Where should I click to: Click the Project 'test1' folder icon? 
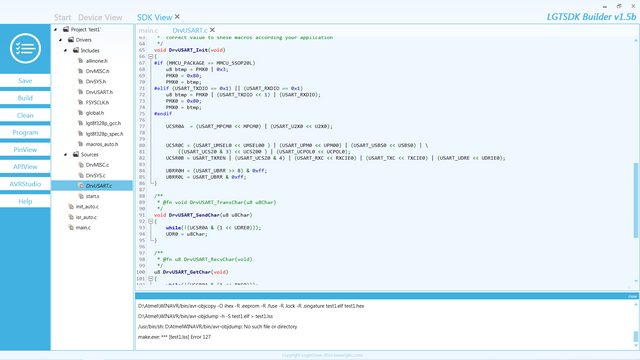pos(66,29)
